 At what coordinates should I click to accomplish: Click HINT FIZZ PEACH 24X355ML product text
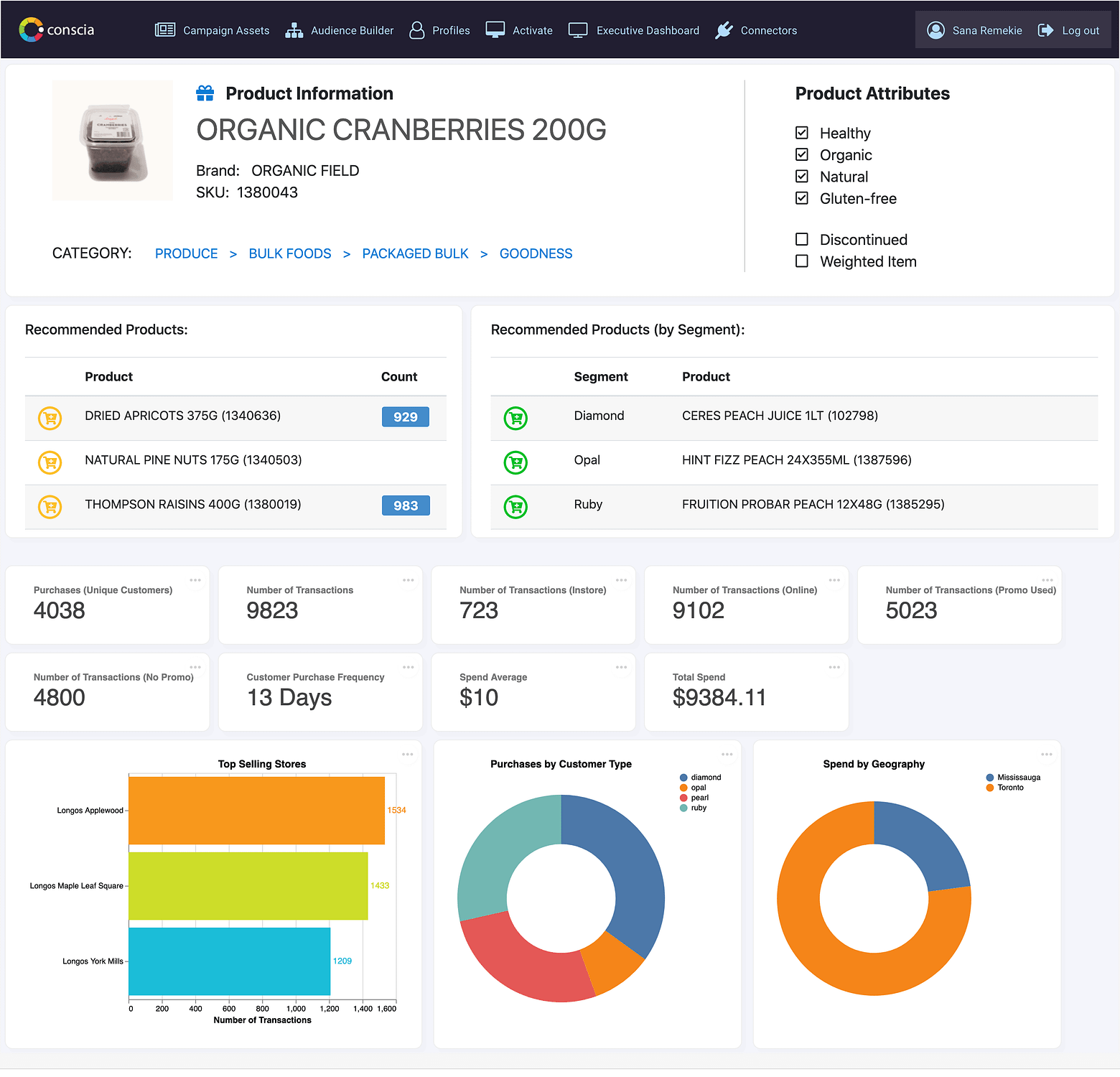click(x=797, y=460)
